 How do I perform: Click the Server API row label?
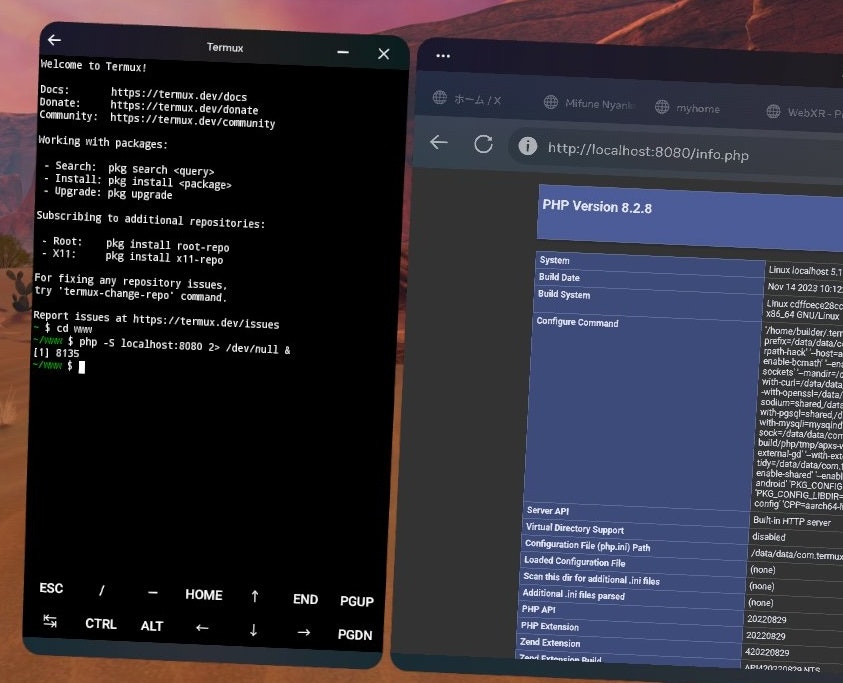548,510
